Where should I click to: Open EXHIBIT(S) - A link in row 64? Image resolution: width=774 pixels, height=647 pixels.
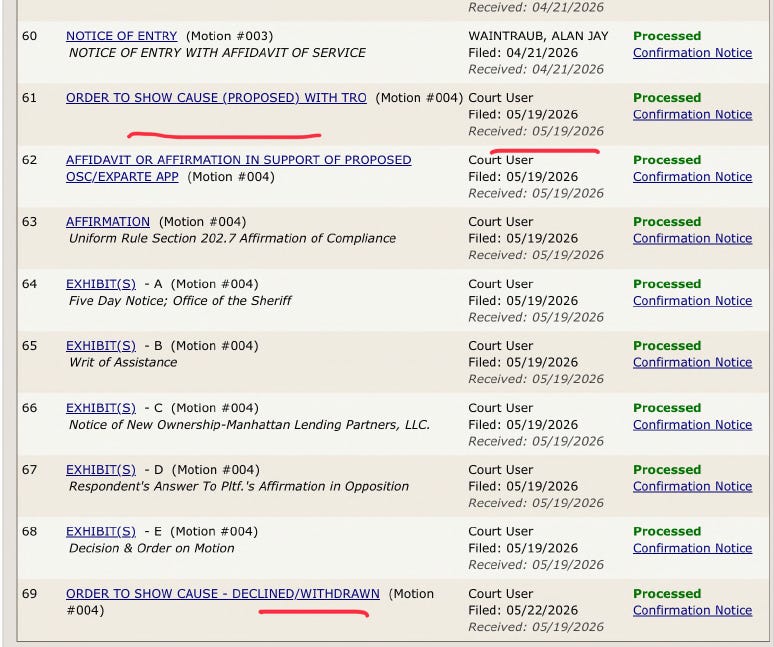click(101, 284)
